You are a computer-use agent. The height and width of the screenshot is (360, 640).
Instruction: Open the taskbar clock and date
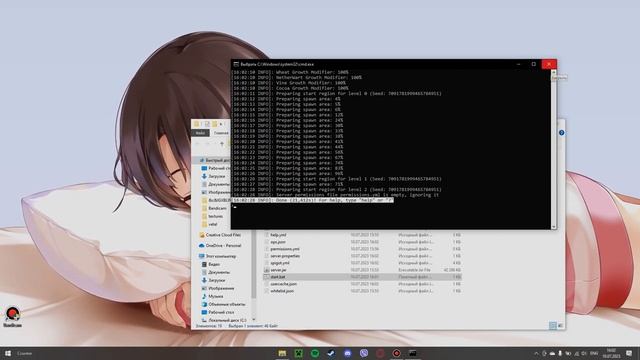[611, 353]
